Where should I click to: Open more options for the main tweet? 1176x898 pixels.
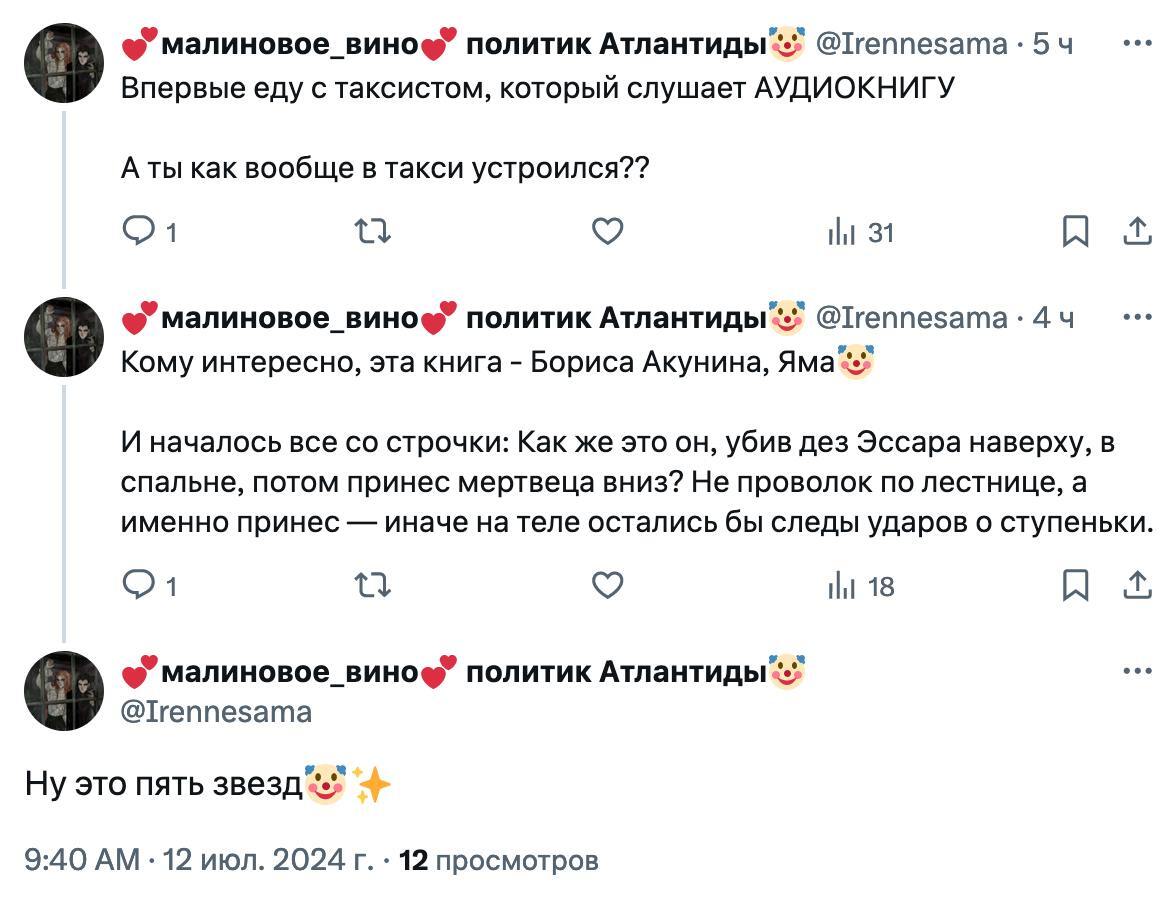coord(1137,671)
